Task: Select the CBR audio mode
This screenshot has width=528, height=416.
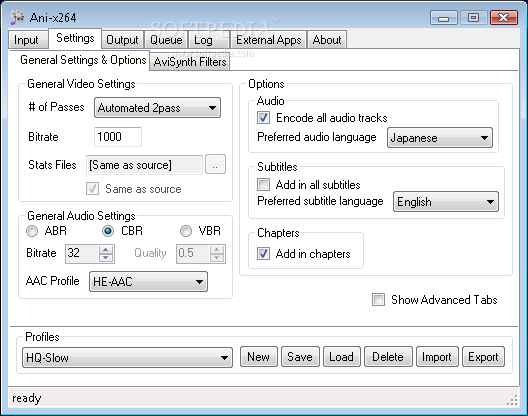Action: coord(108,231)
